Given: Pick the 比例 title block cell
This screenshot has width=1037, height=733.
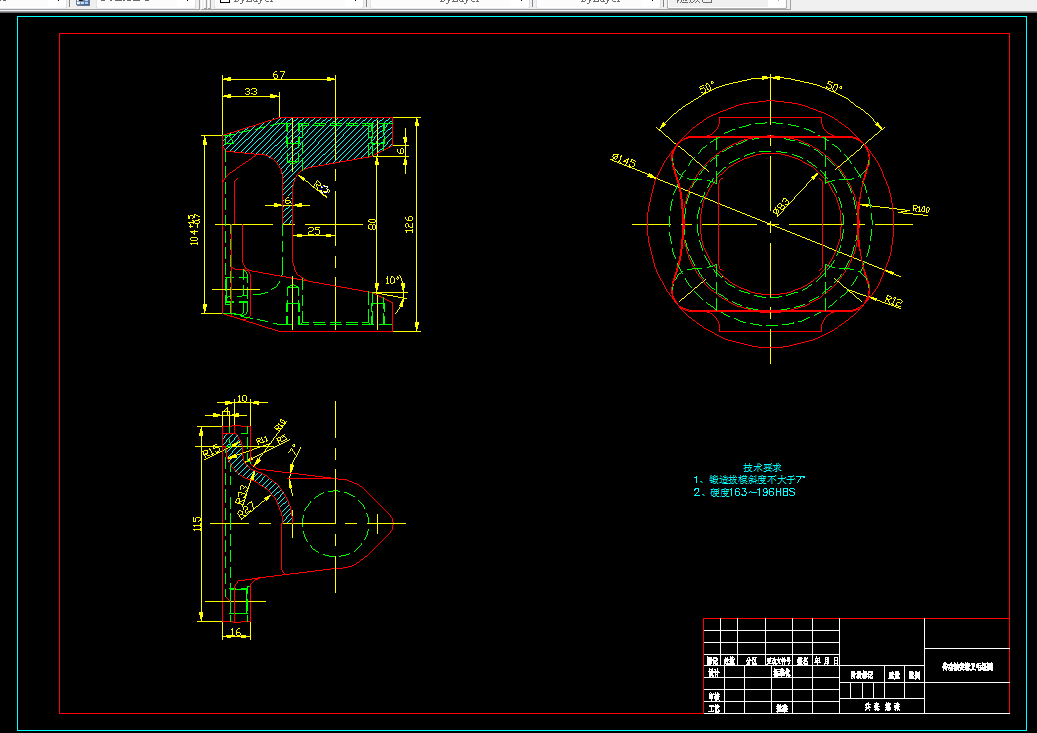Looking at the screenshot, I should [x=914, y=675].
